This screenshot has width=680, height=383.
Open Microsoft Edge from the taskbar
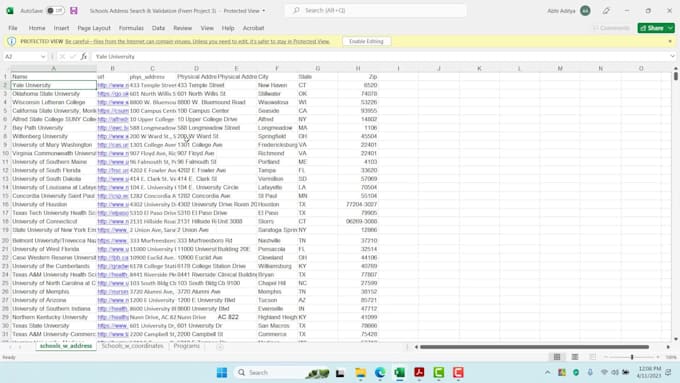click(380, 373)
